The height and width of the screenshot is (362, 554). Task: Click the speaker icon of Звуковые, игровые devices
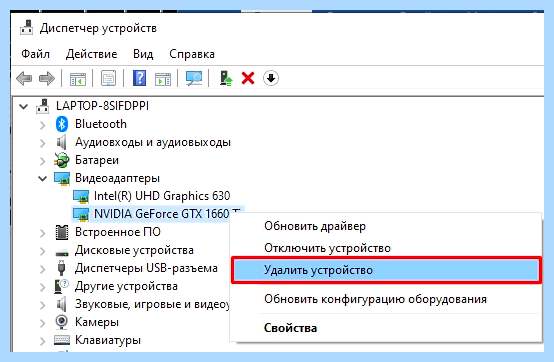point(61,304)
